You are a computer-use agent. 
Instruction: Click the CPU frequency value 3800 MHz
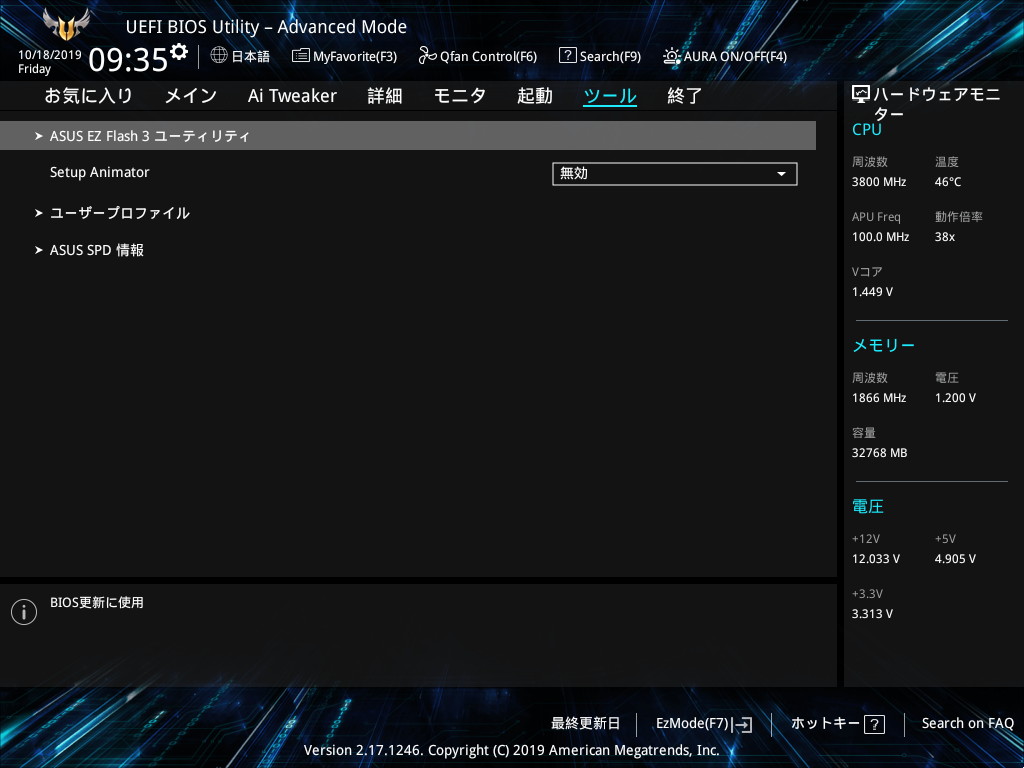[x=879, y=182]
